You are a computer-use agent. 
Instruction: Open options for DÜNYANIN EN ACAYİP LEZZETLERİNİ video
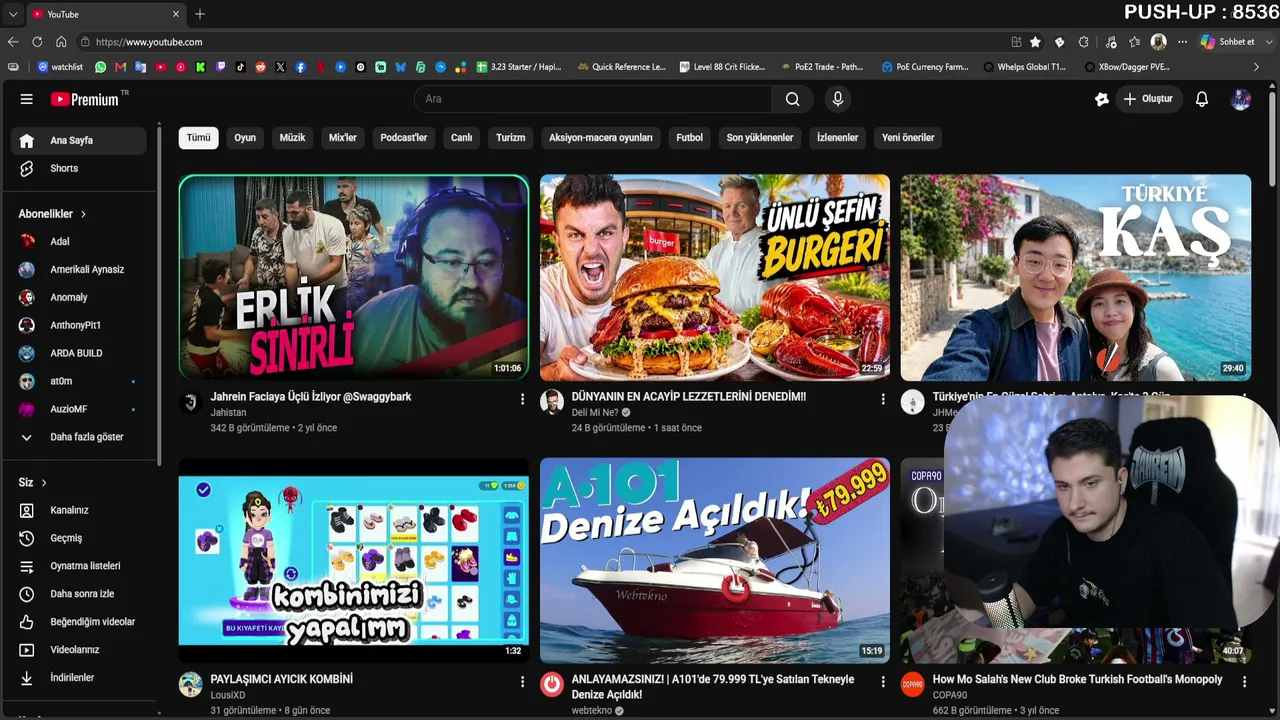(x=883, y=399)
